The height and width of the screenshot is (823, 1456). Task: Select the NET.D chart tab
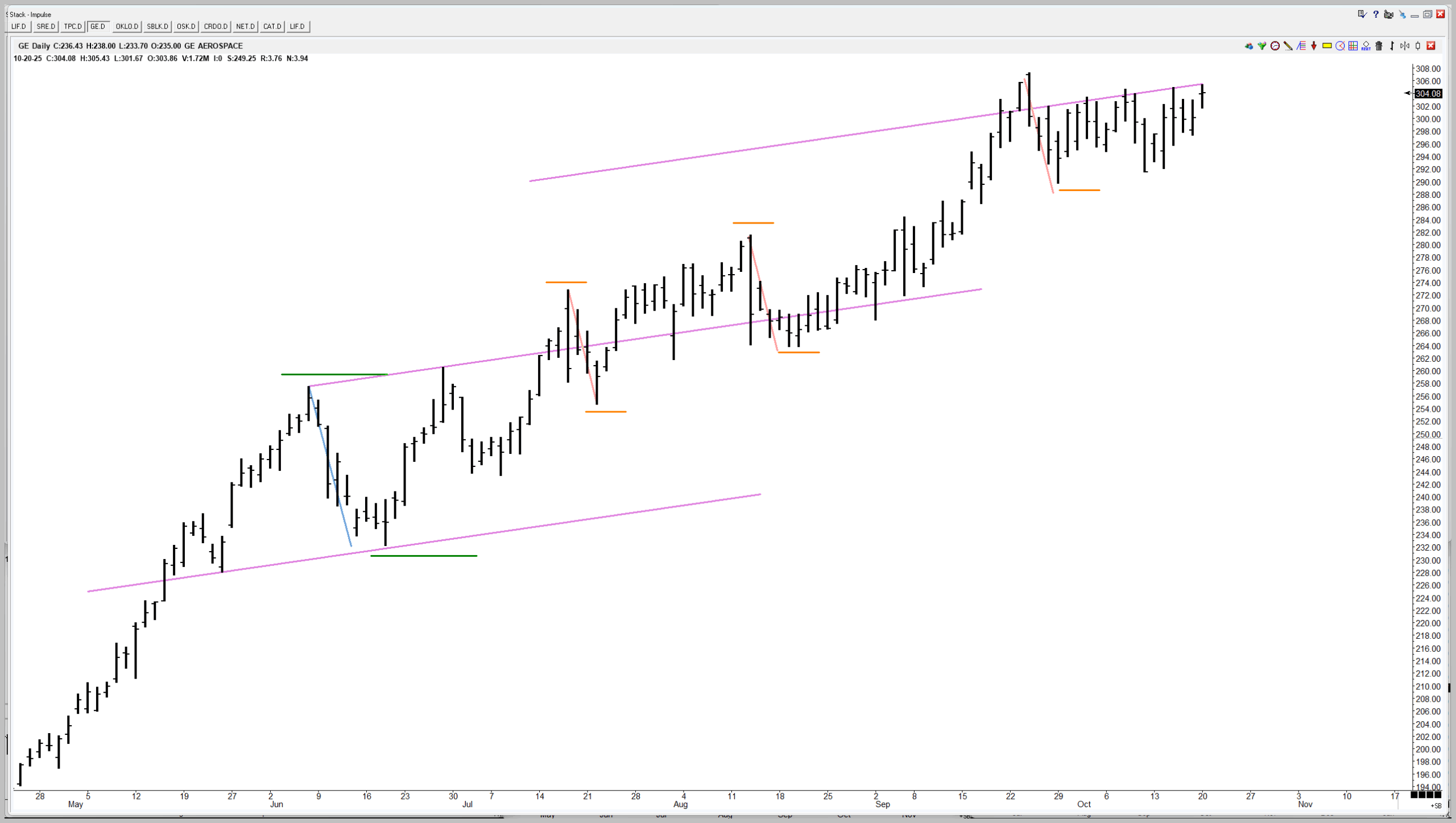click(x=245, y=27)
